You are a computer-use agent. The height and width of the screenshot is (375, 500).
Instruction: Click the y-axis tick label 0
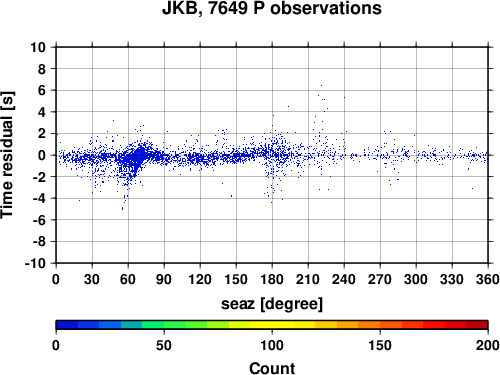[42, 155]
